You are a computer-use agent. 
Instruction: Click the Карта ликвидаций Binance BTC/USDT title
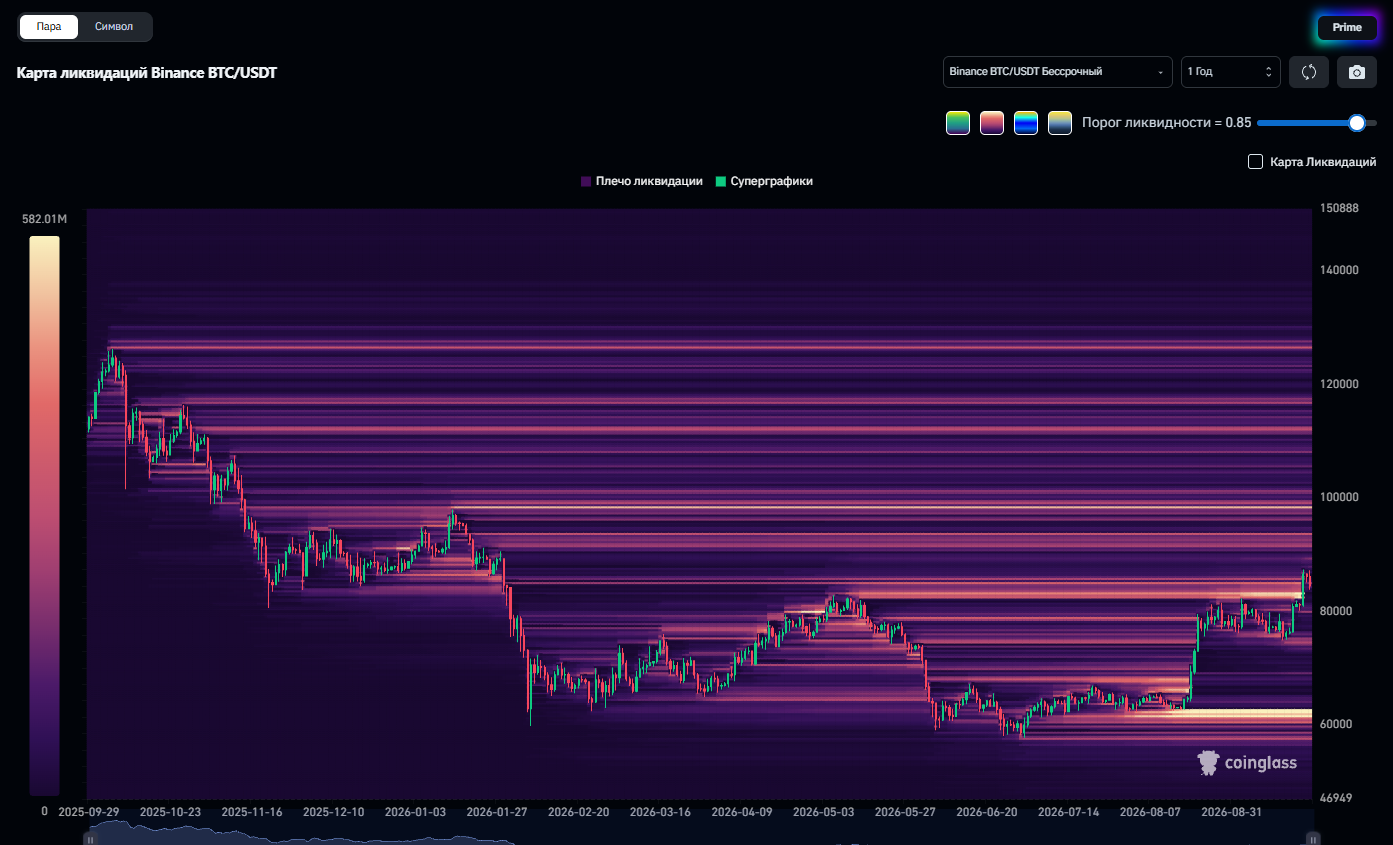(x=147, y=73)
